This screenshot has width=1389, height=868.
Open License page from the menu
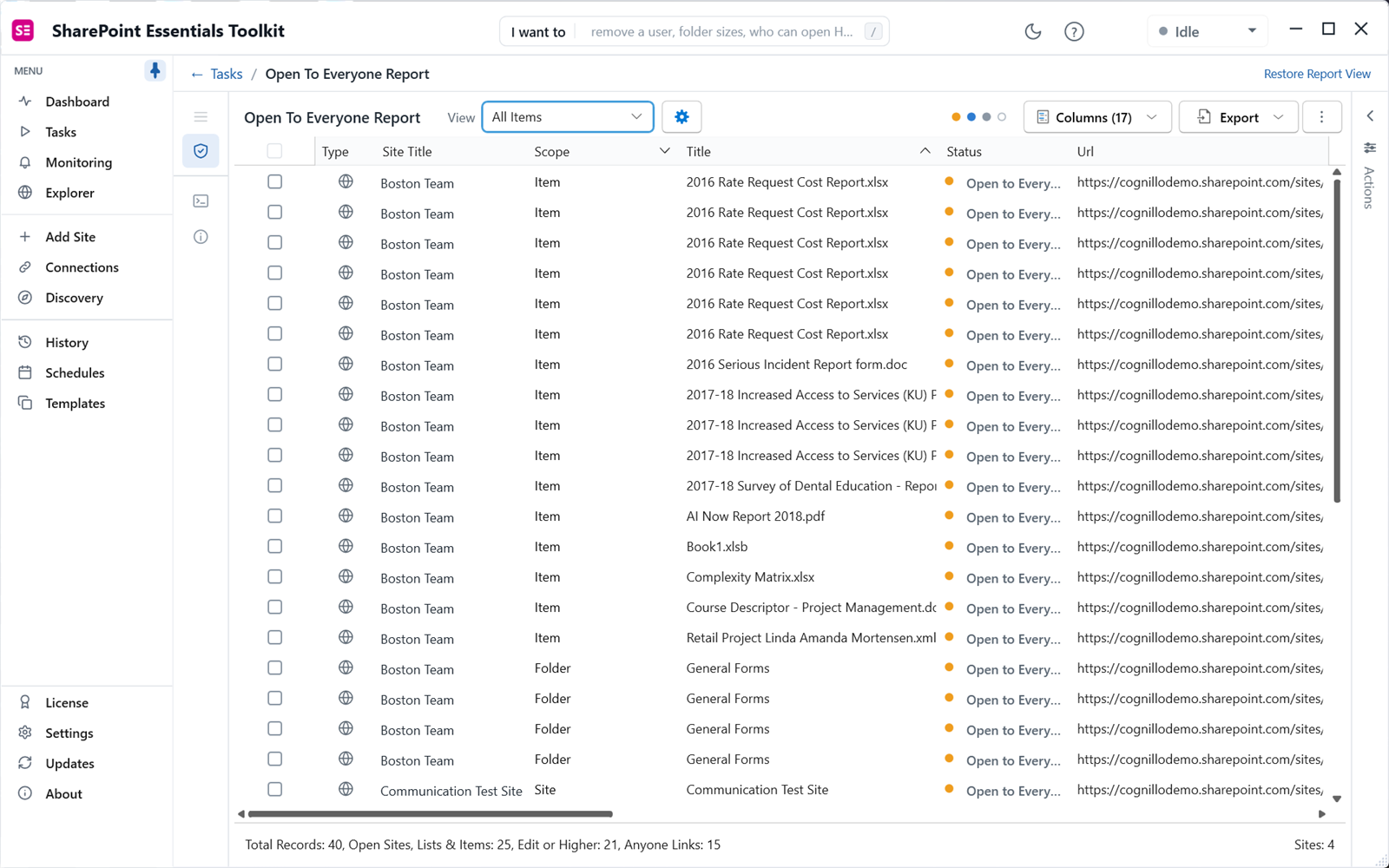67,703
